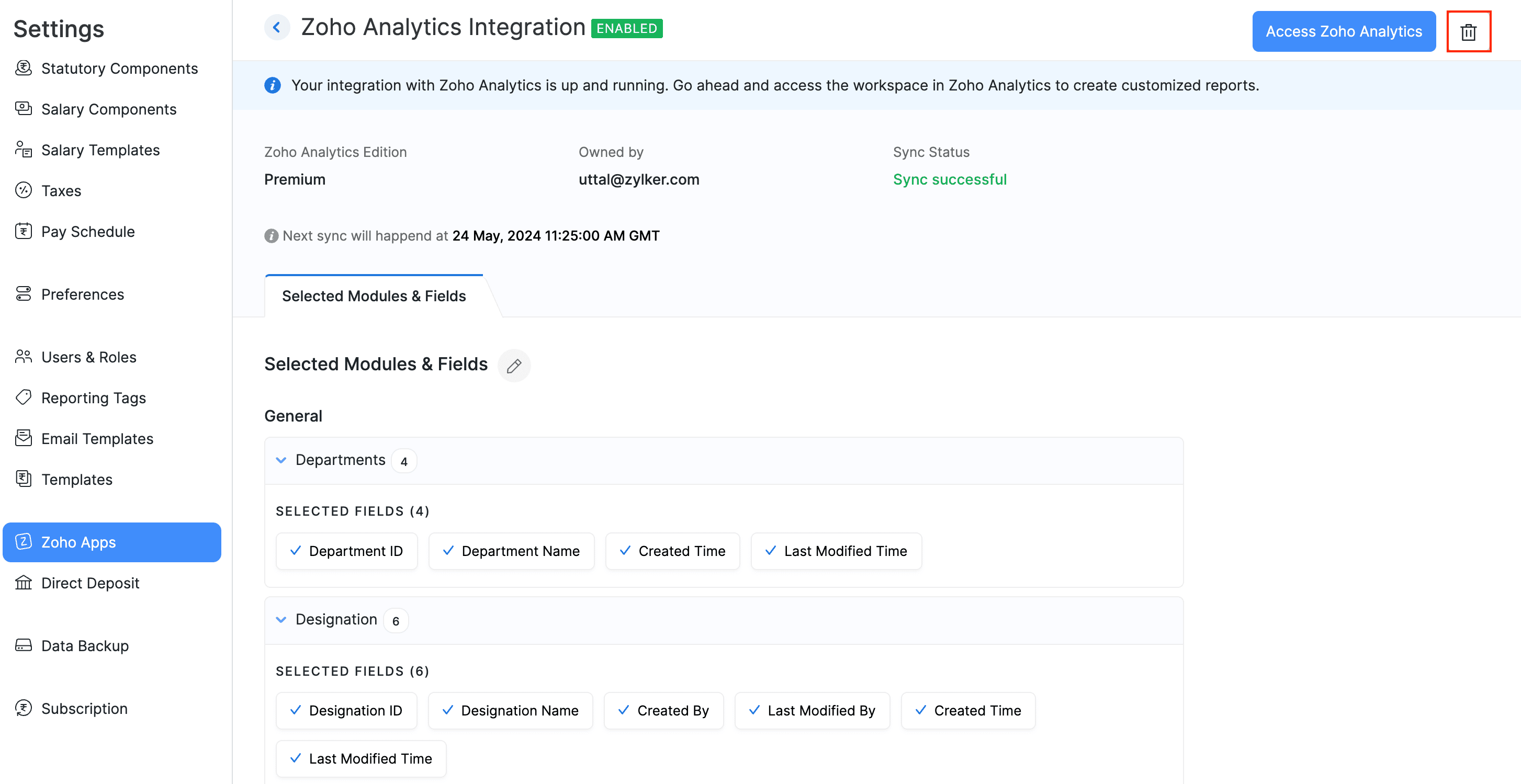
Task: Select the Direct Deposit bank icon
Action: pos(23,583)
